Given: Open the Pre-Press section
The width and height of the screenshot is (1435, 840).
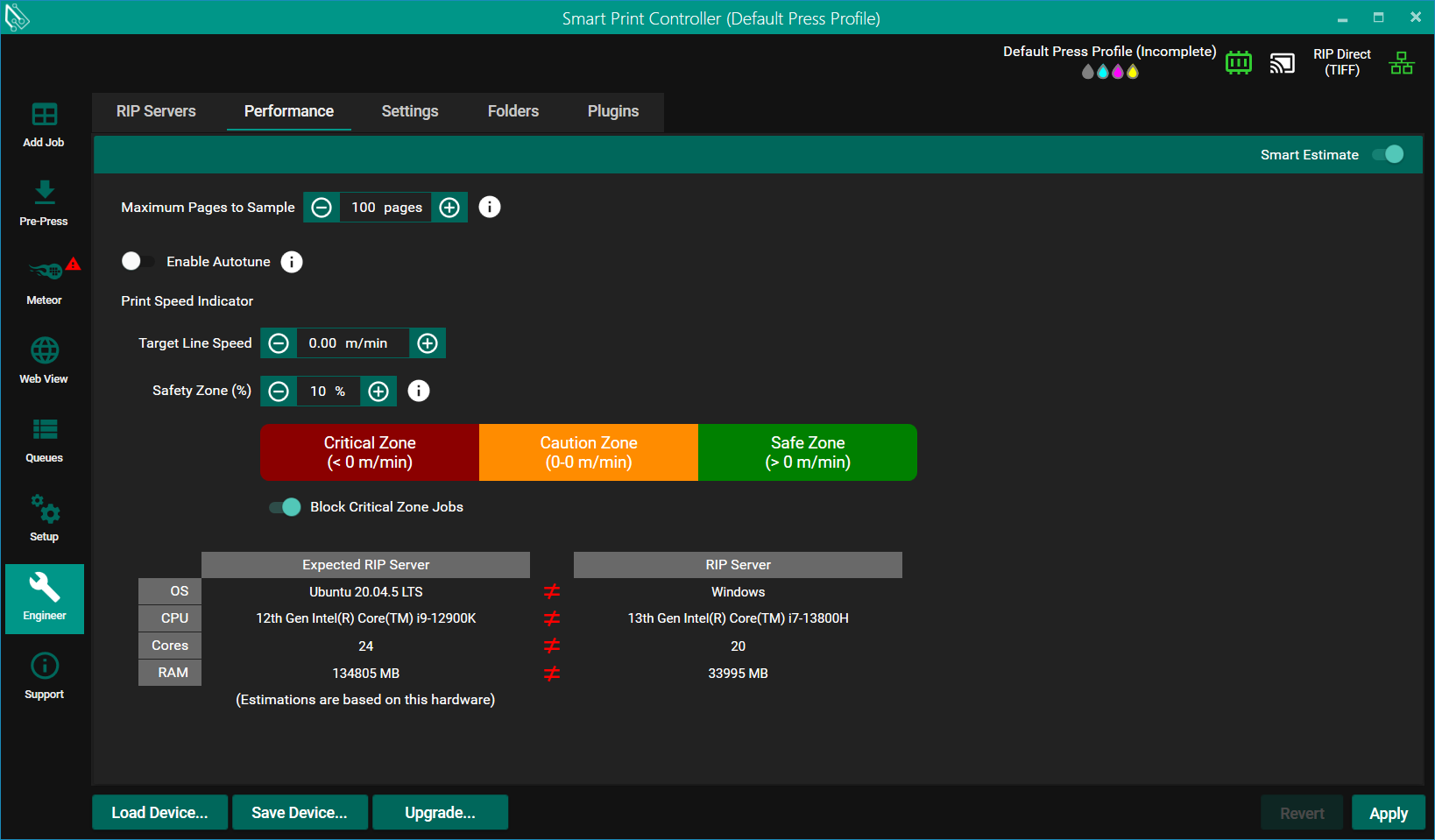Looking at the screenshot, I should tap(44, 203).
